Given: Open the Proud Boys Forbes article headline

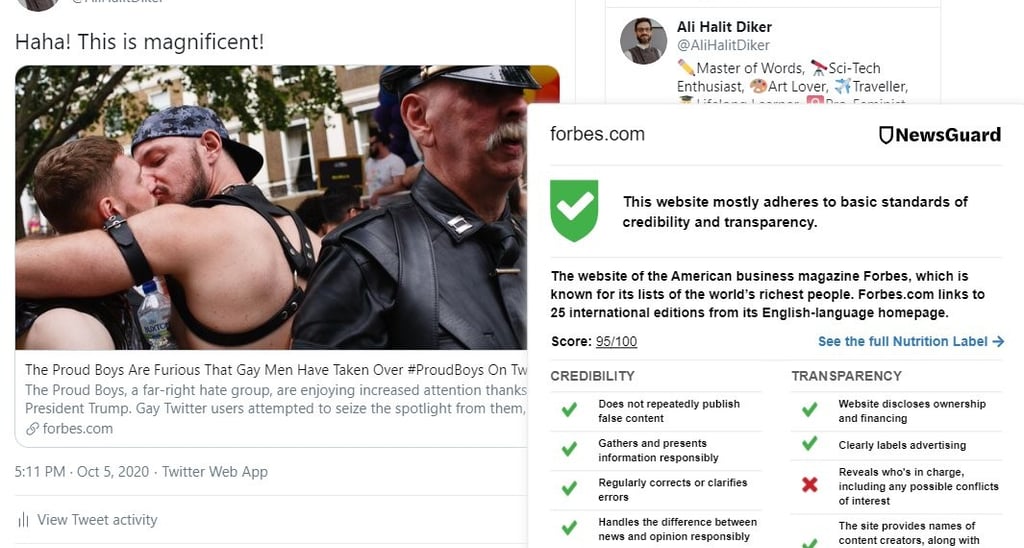Looking at the screenshot, I should click(x=276, y=370).
